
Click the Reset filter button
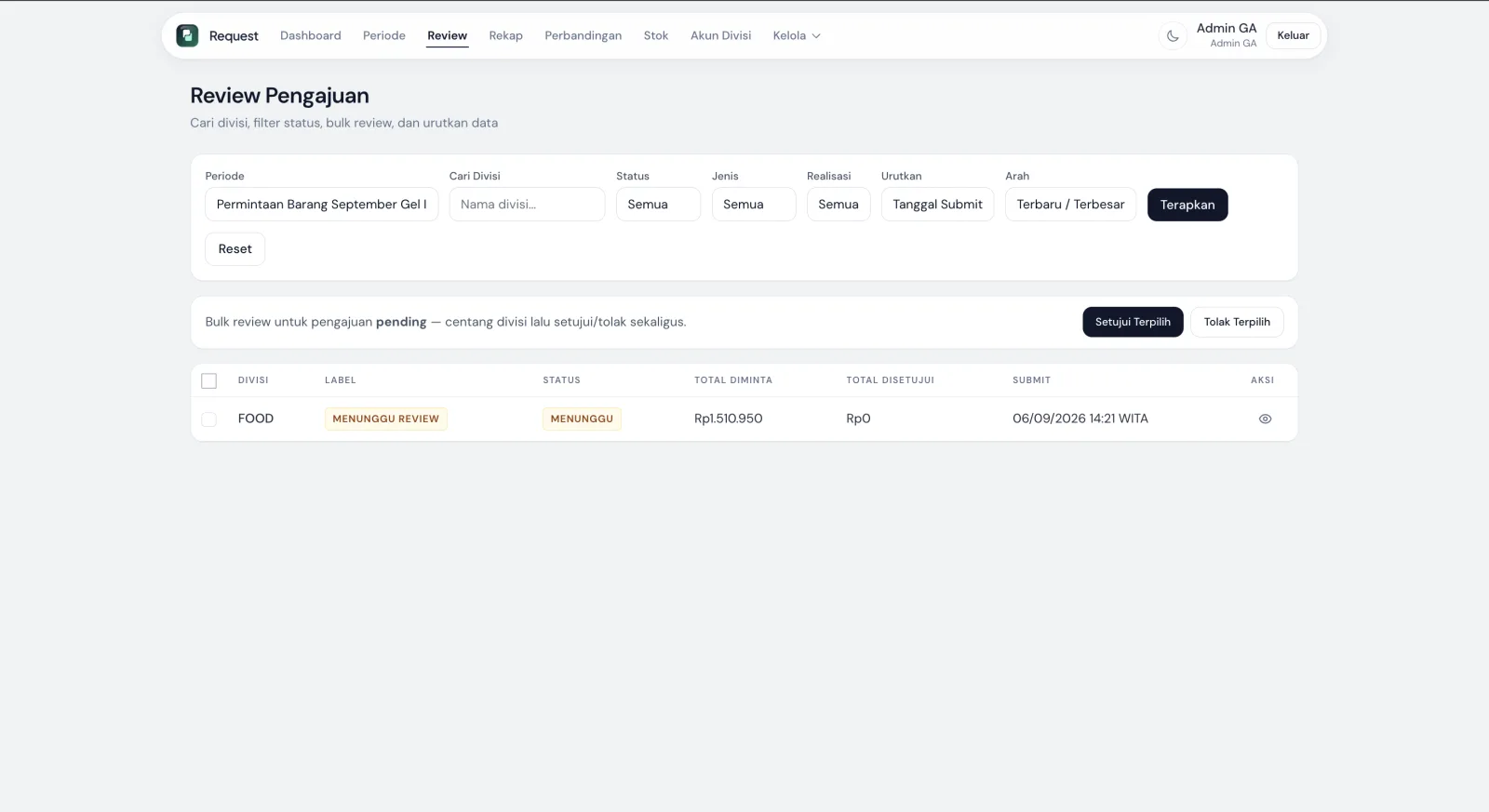pos(235,249)
